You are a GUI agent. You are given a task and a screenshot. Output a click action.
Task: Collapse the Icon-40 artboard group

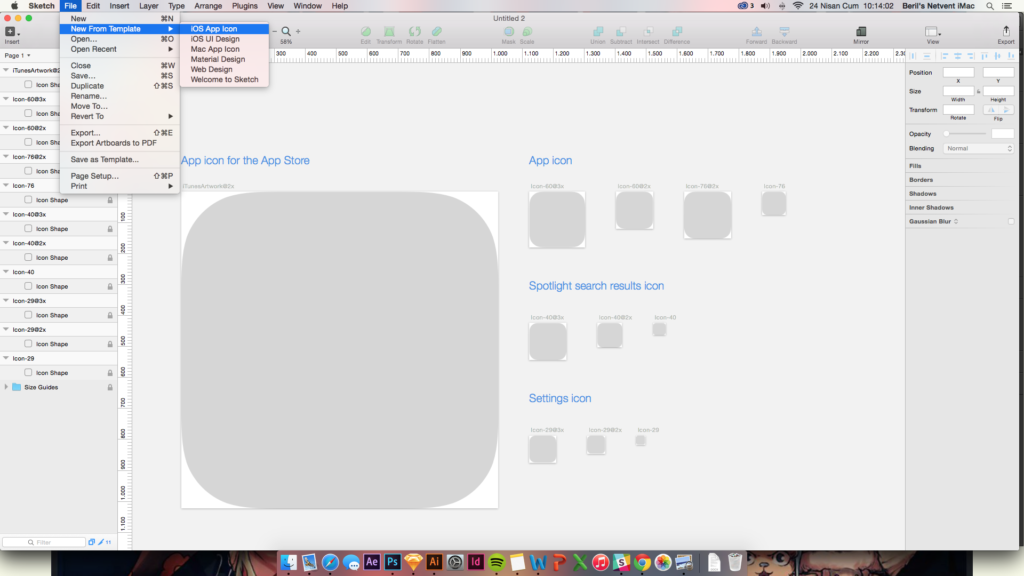click(6, 272)
